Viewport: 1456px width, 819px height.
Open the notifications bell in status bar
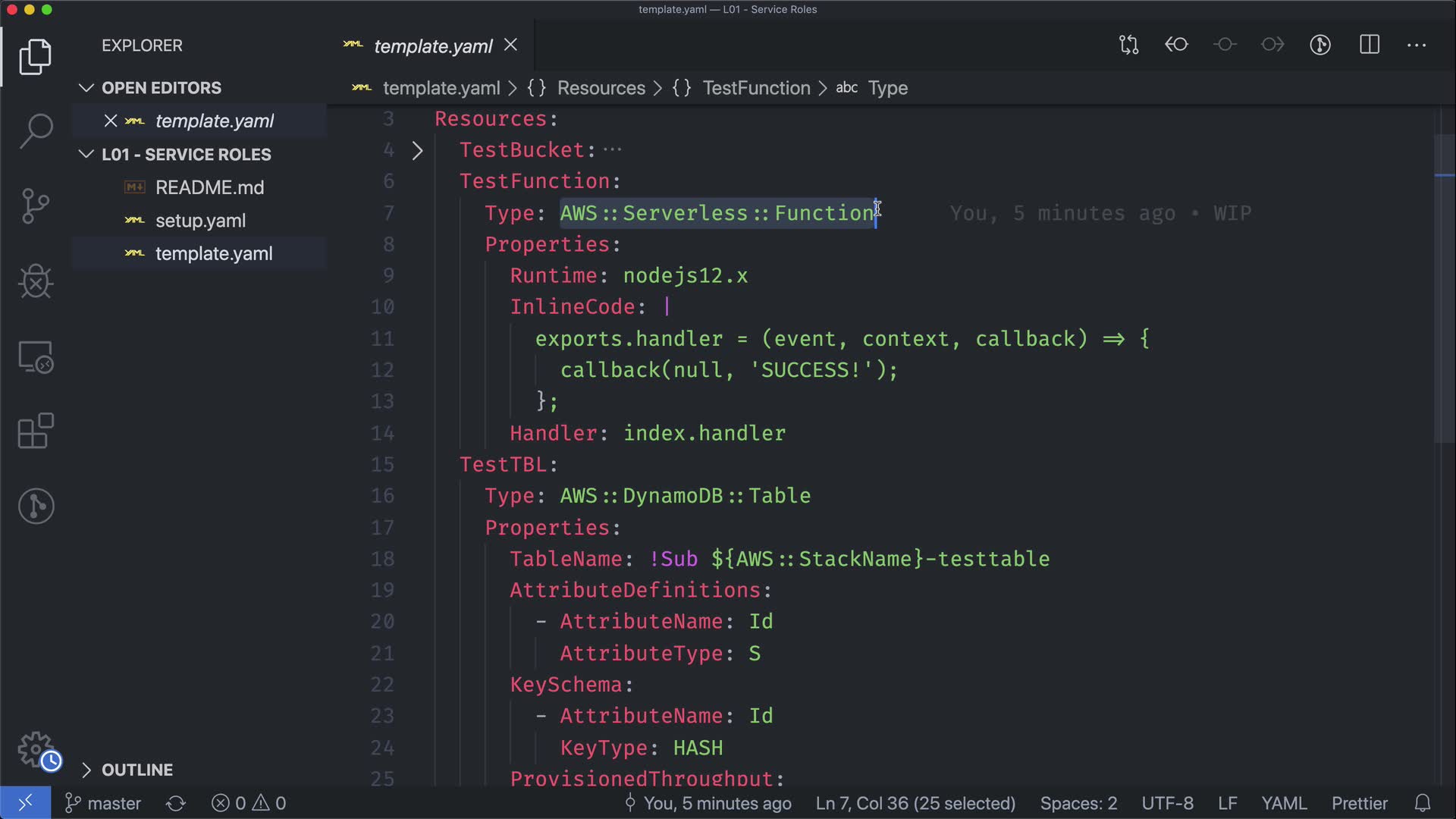pos(1423,803)
